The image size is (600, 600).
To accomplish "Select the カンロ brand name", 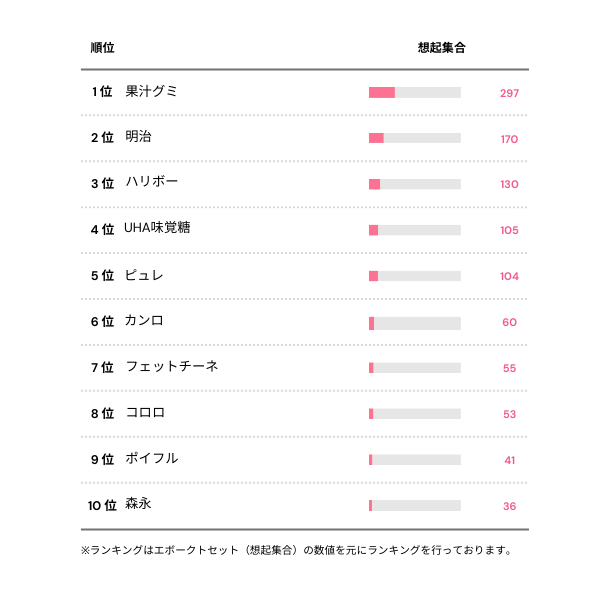I will click(x=144, y=321).
